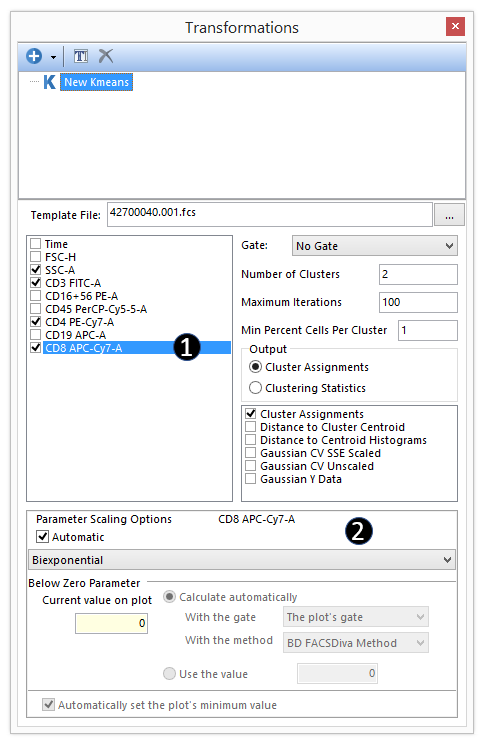Click the CD8 APC-Cy7-A list row text
The height and width of the screenshot is (746, 488).
(x=84, y=348)
